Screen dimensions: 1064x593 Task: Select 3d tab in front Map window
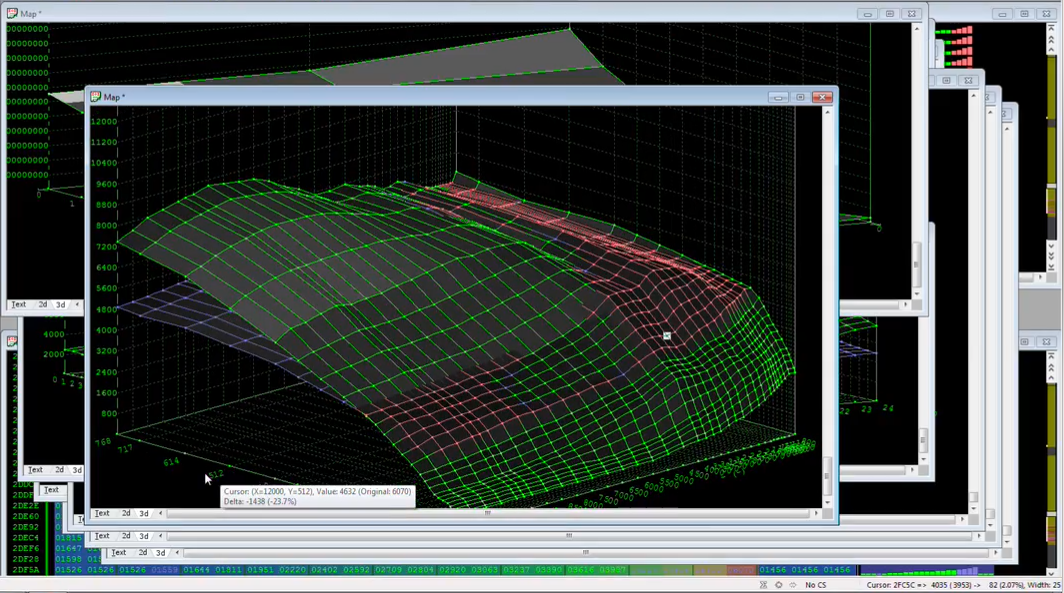click(144, 514)
